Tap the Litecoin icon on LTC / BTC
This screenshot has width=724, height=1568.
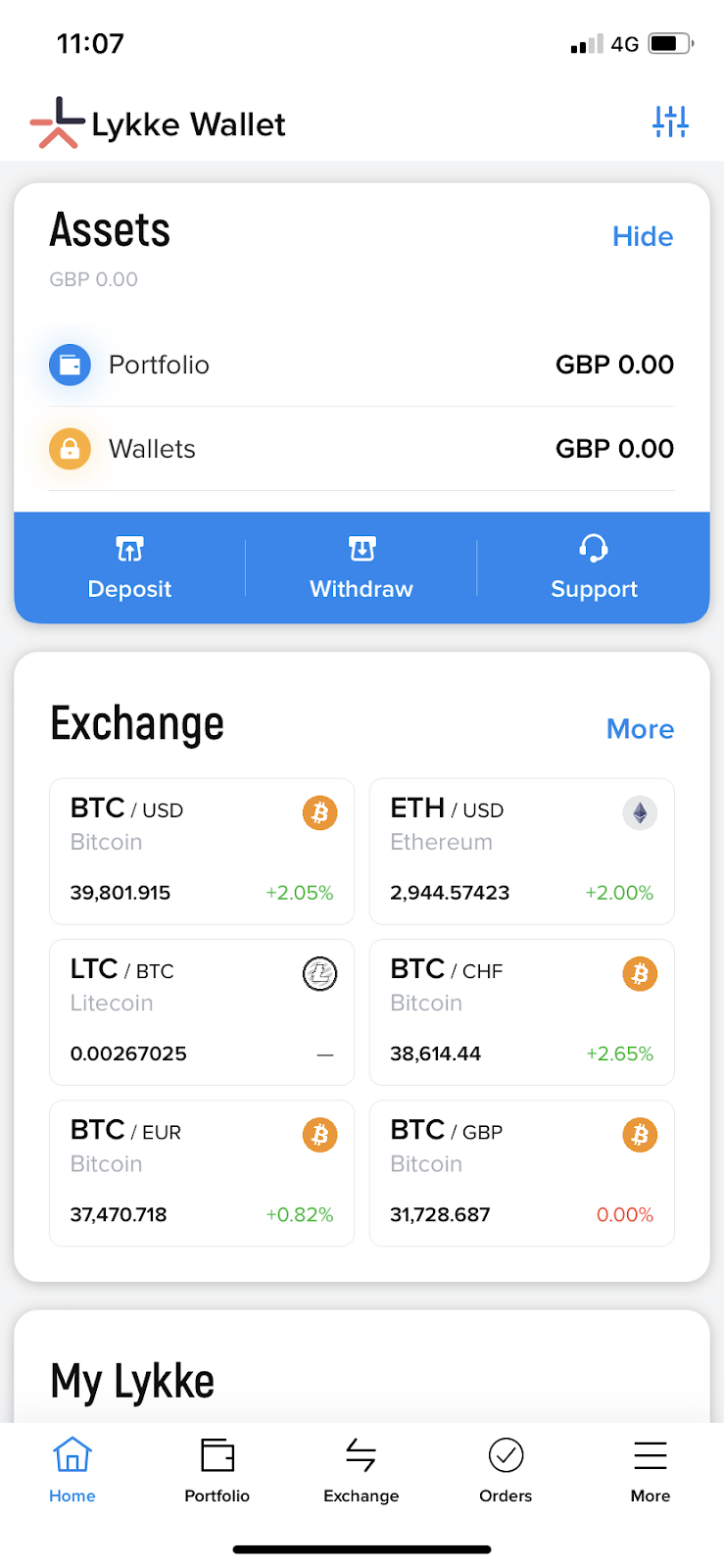coord(319,973)
